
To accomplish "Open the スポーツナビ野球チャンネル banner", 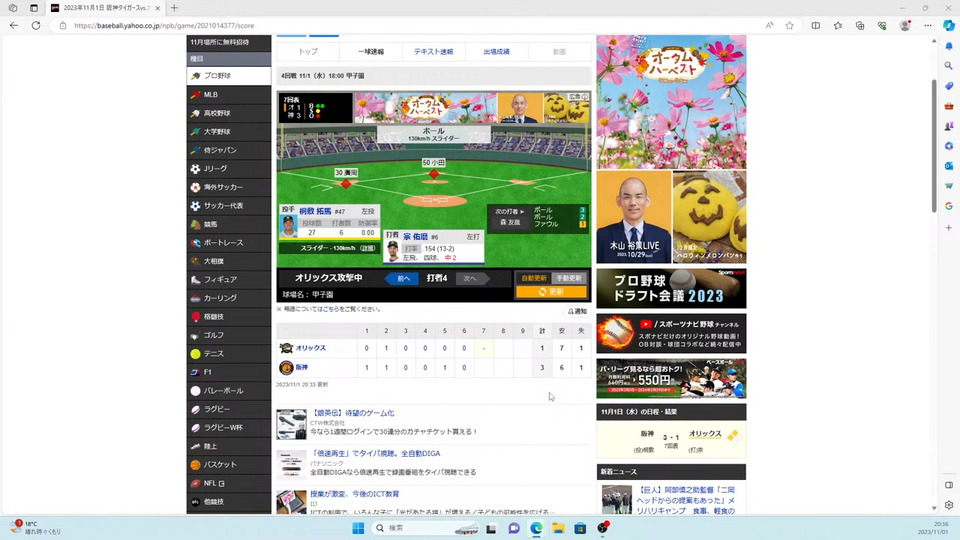I will tap(671, 333).
